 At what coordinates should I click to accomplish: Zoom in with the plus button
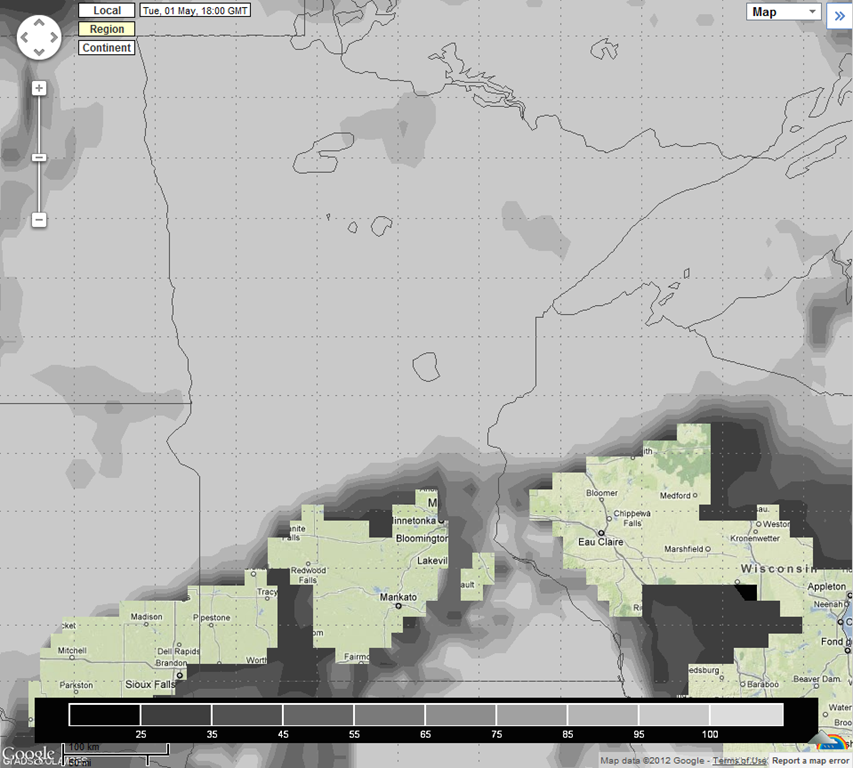39,88
